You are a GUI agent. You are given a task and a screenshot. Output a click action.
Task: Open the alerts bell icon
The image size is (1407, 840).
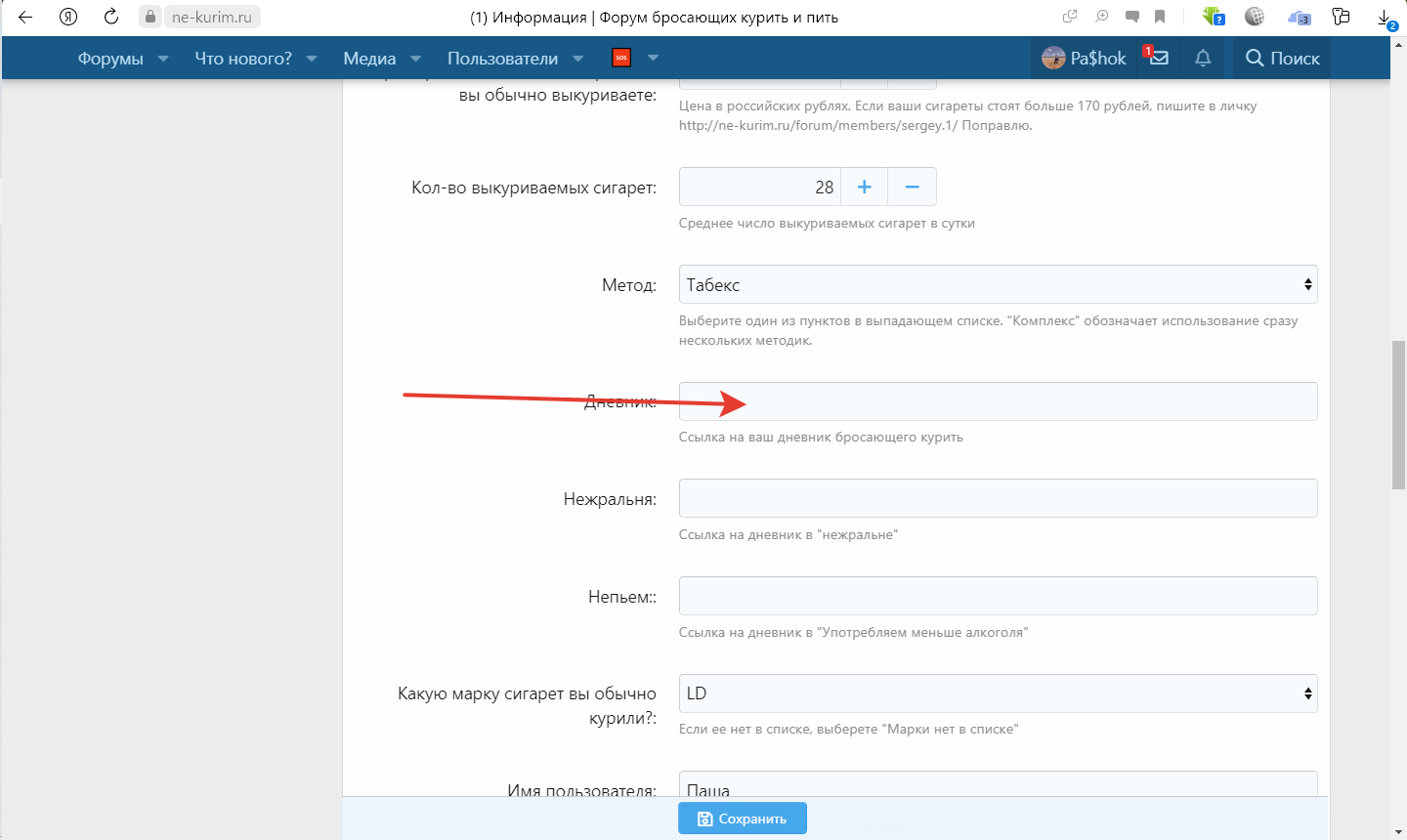tap(1203, 58)
